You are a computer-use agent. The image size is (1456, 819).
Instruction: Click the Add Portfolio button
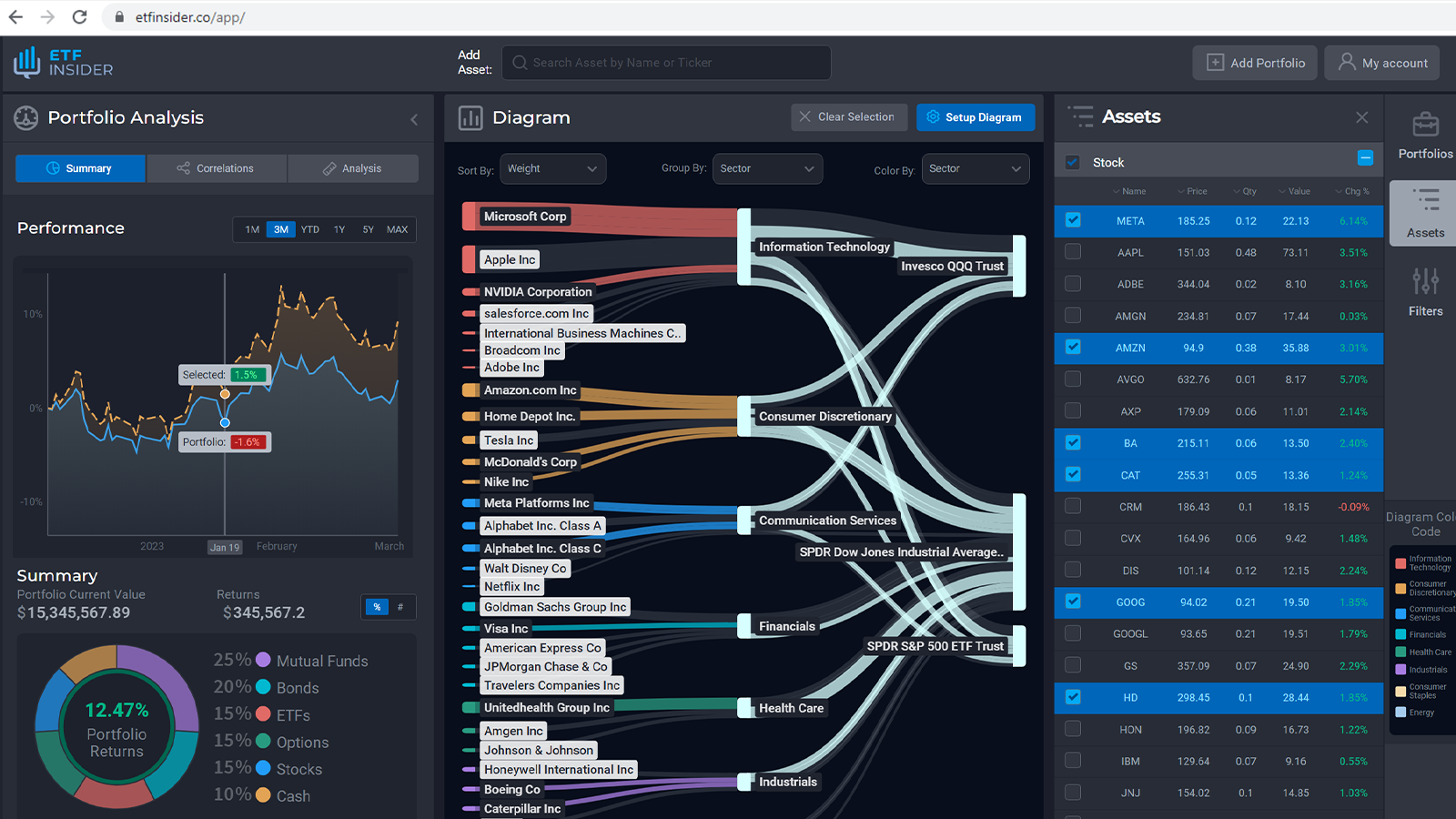point(1255,63)
